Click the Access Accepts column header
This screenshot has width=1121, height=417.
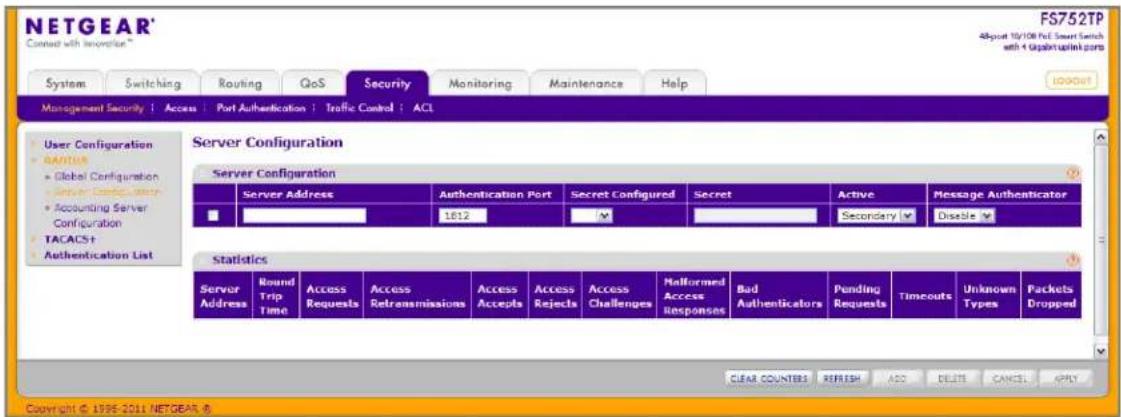coord(499,295)
